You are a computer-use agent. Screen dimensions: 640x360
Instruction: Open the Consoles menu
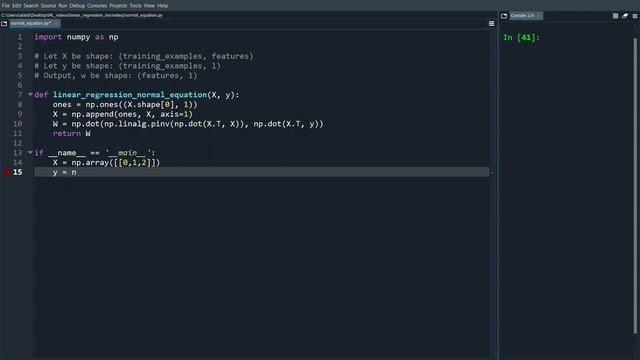tap(97, 6)
